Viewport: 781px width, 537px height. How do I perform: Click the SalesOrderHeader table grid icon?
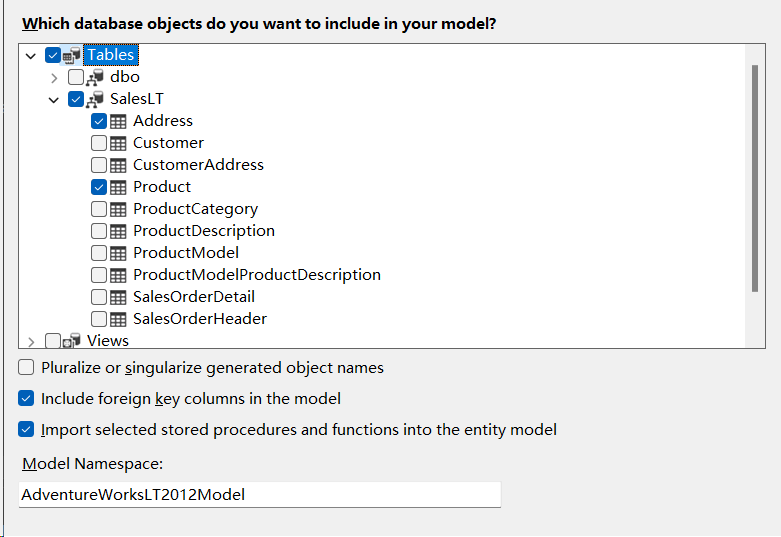118,319
